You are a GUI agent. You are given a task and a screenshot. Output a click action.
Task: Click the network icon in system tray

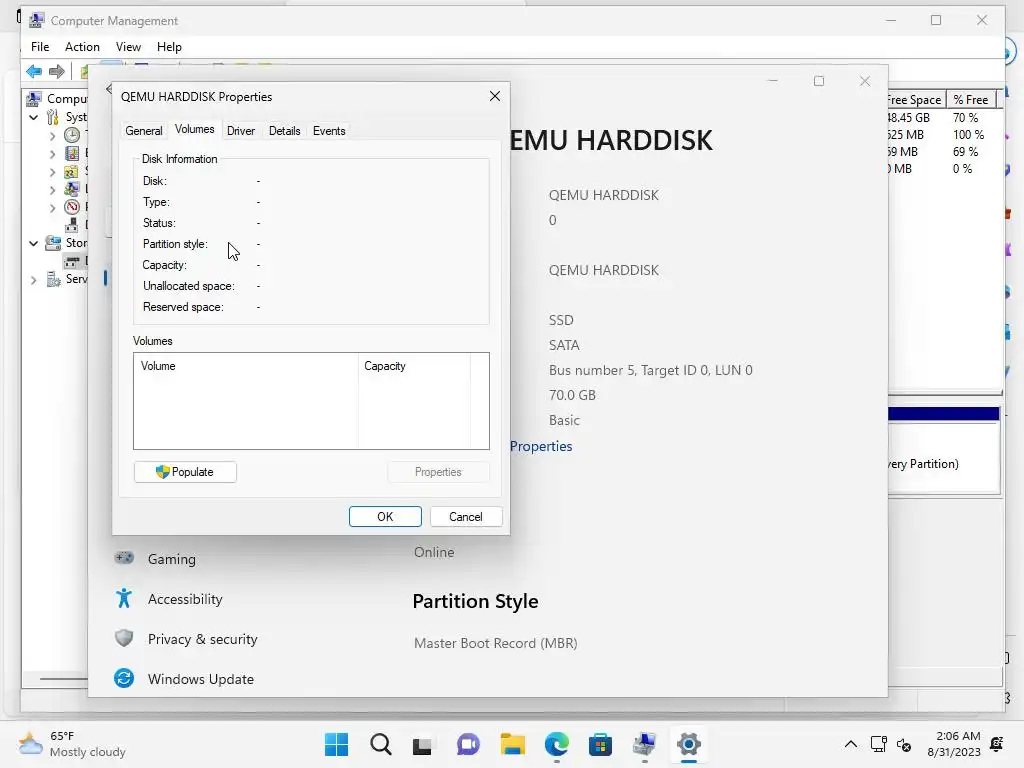tap(878, 744)
